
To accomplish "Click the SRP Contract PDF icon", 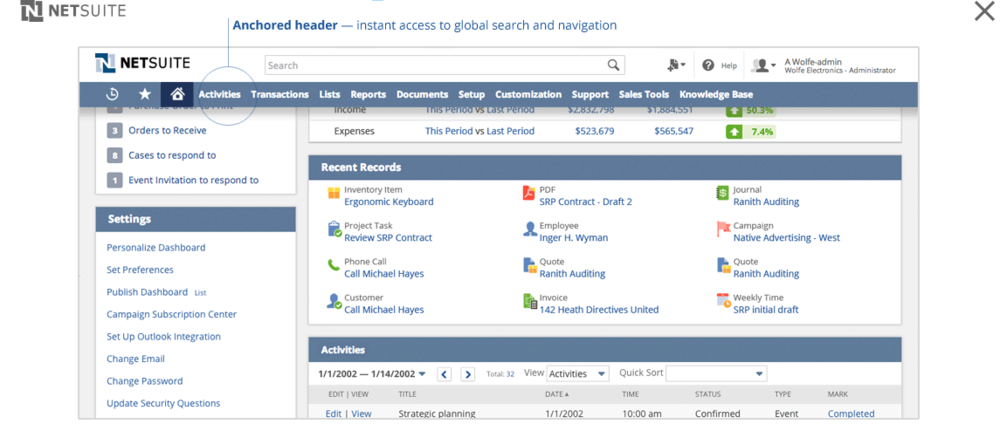I will [529, 194].
